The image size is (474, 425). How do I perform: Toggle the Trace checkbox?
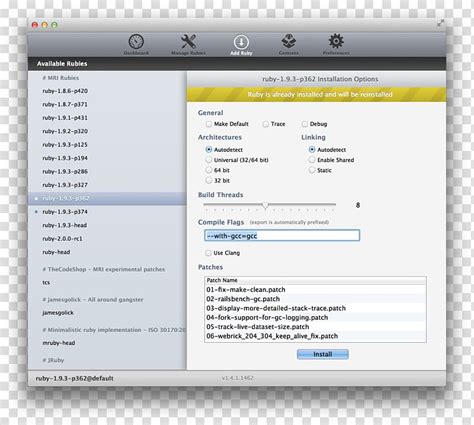pyautogui.click(x=266, y=124)
